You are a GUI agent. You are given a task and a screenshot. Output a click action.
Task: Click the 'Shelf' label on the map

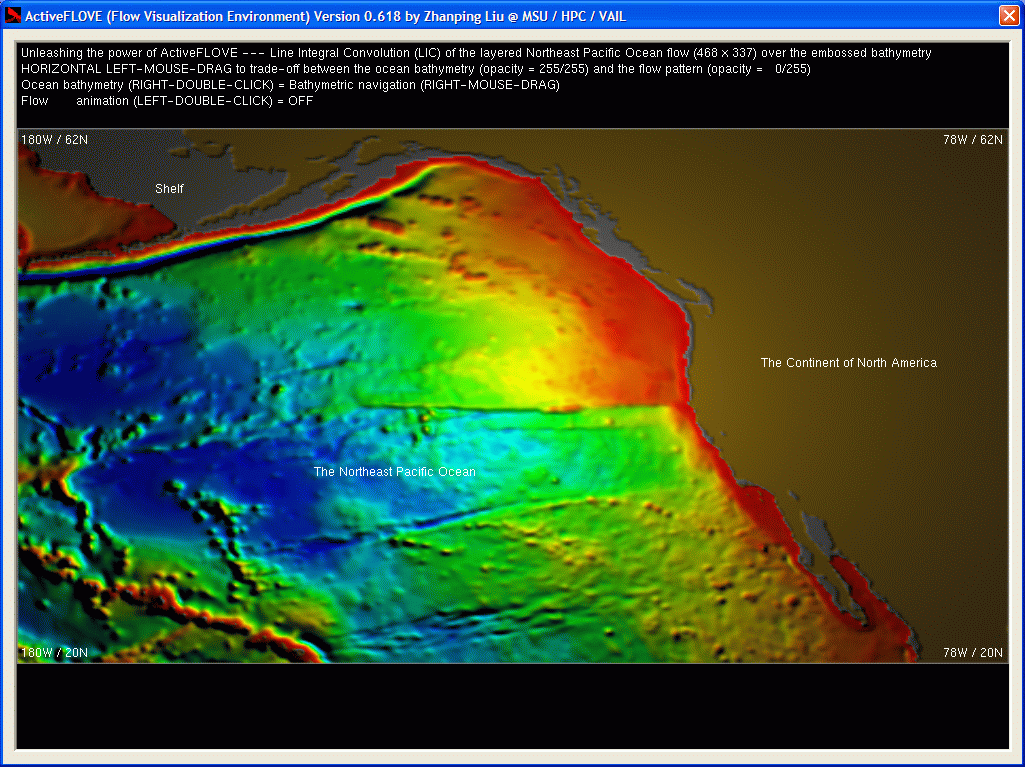(169, 189)
